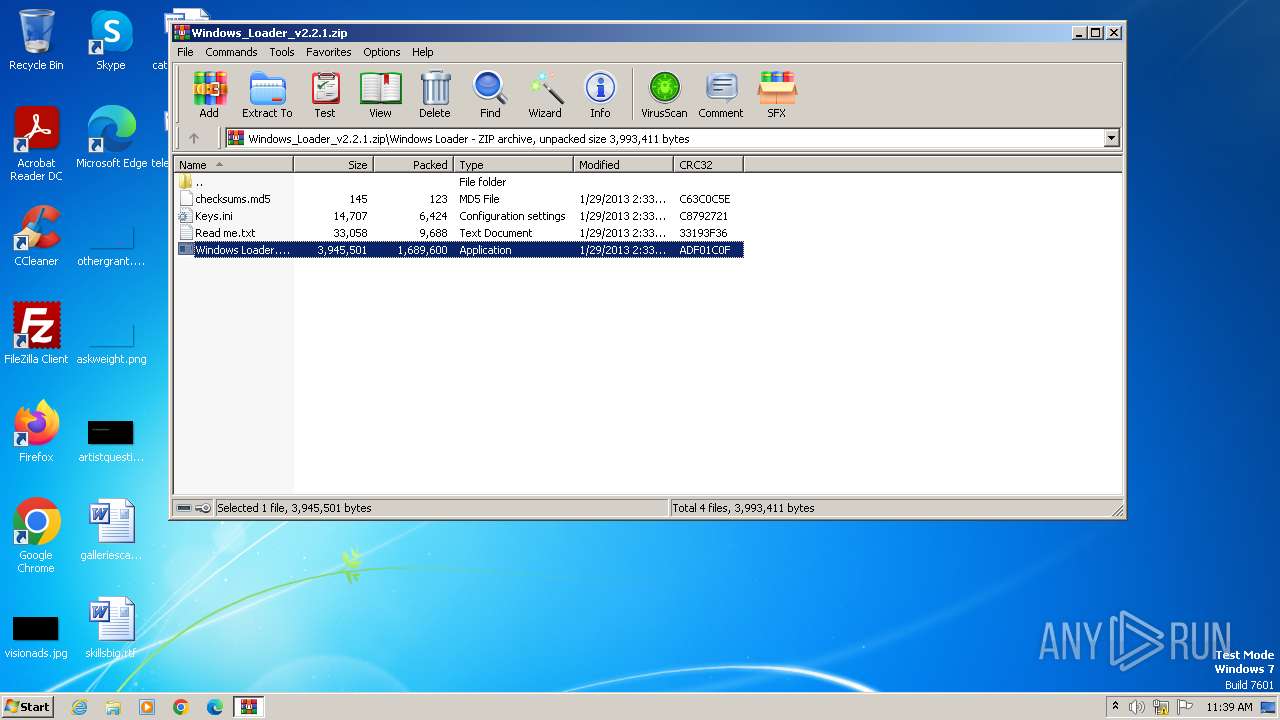Open the Options menu
Viewport: 1280px width, 720px height.
[x=382, y=52]
